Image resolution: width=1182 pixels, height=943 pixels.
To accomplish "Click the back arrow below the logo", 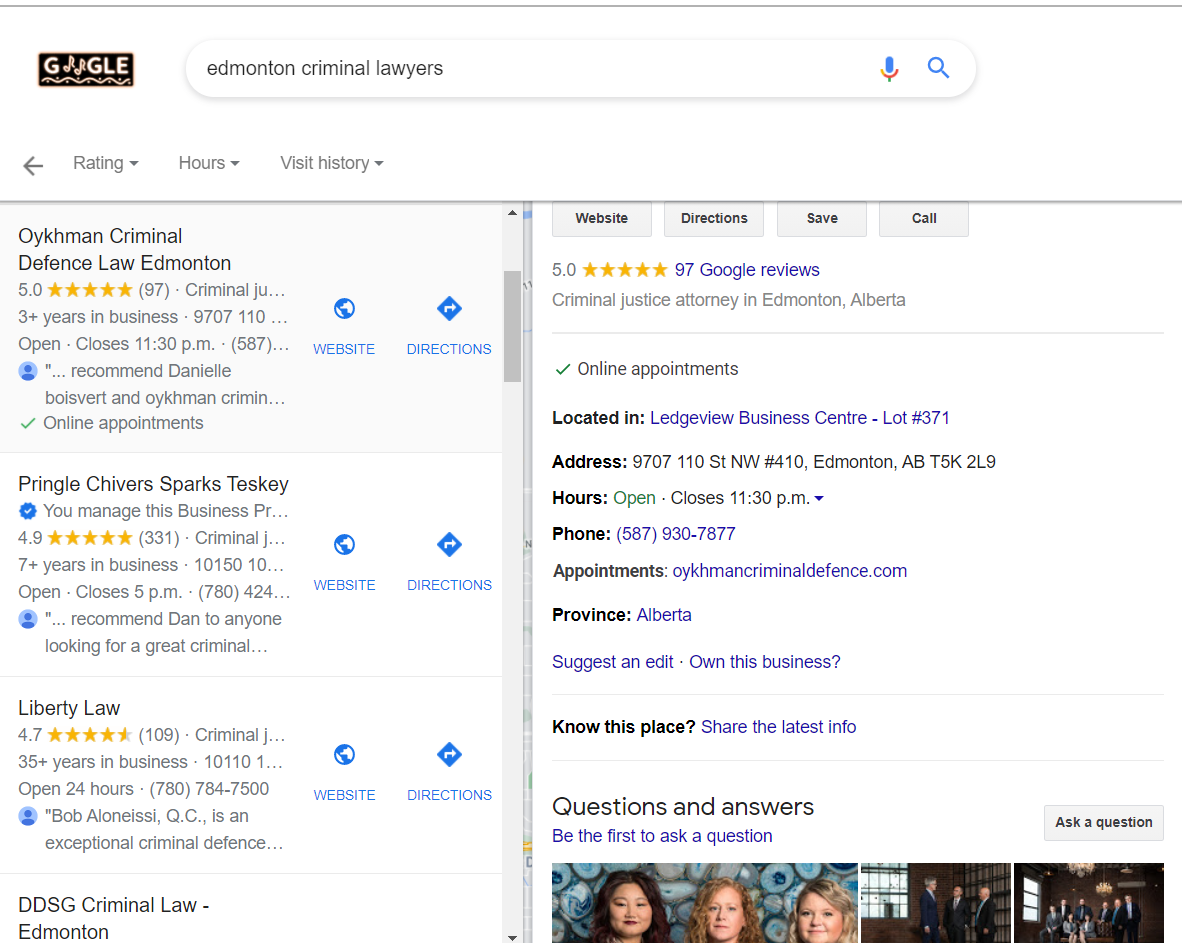I will (x=33, y=166).
